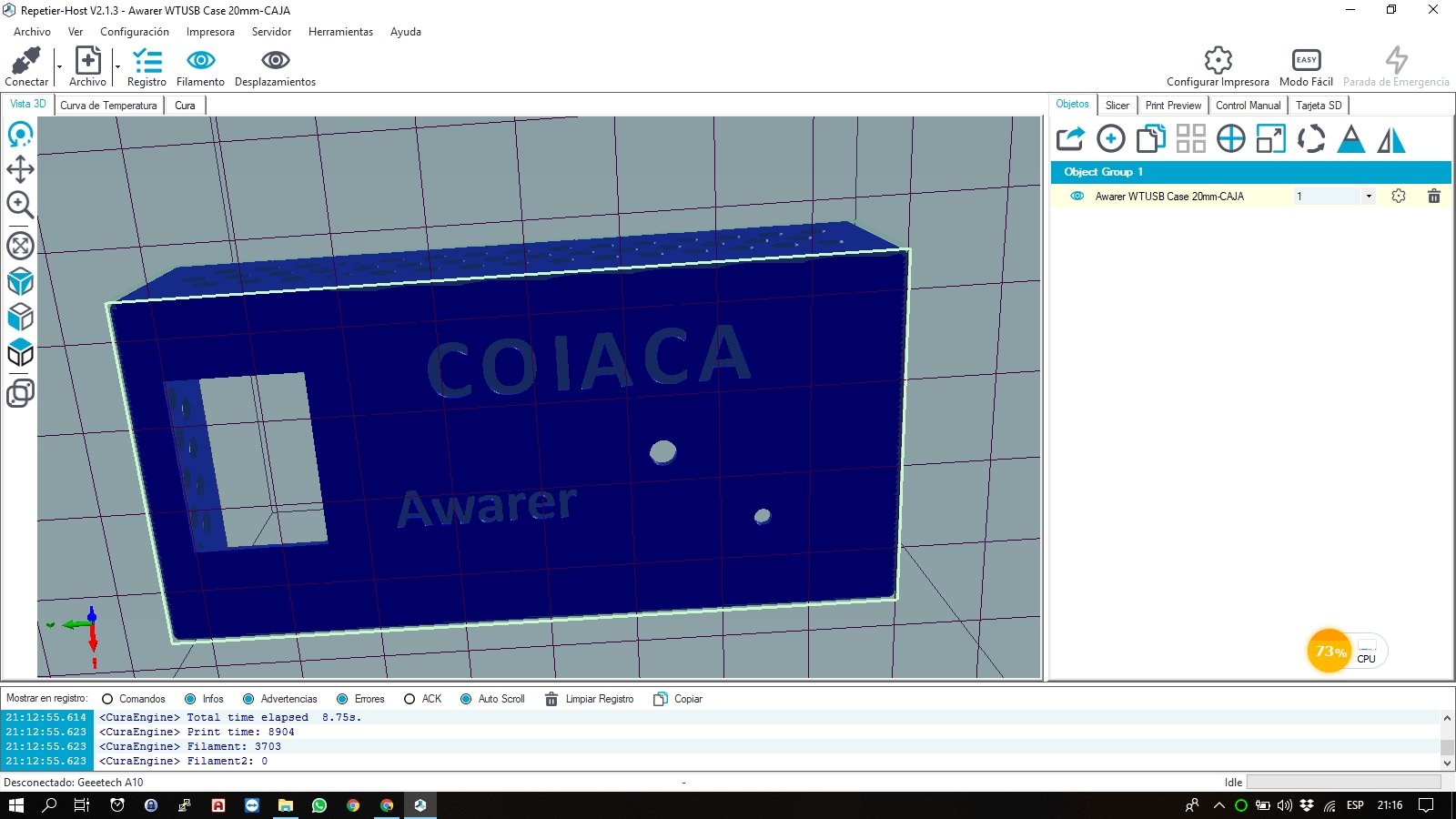Switch to front cube view
The height and width of the screenshot is (819, 1456).
(20, 317)
